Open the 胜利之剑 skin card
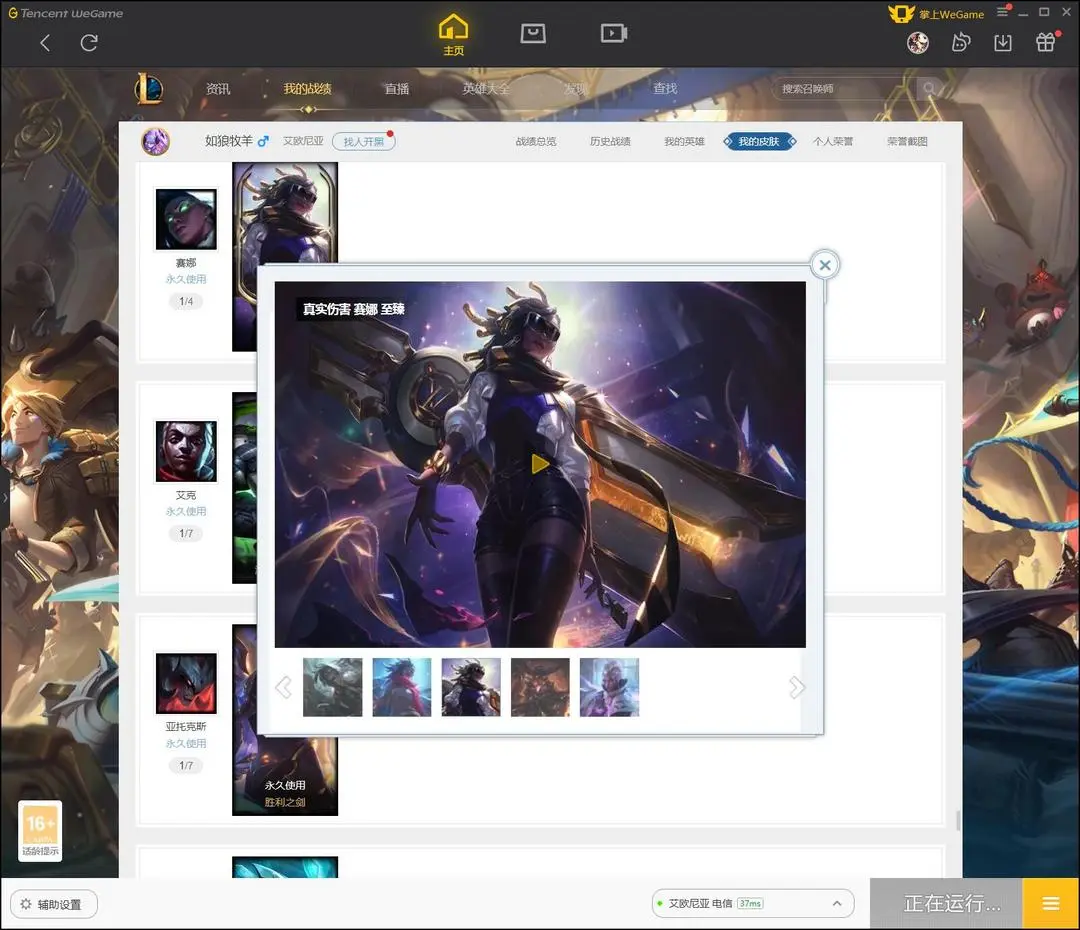1080x930 pixels. tap(285, 776)
